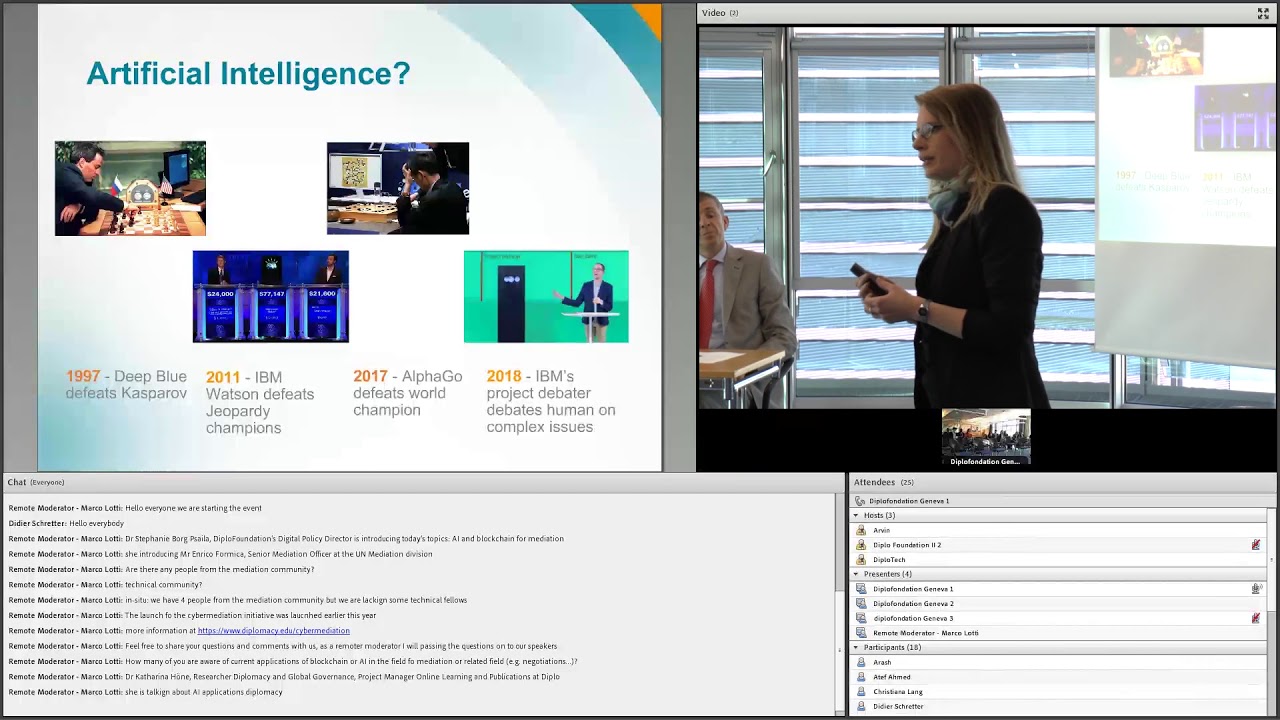Collapse the Presenters (4) group

coord(856,574)
